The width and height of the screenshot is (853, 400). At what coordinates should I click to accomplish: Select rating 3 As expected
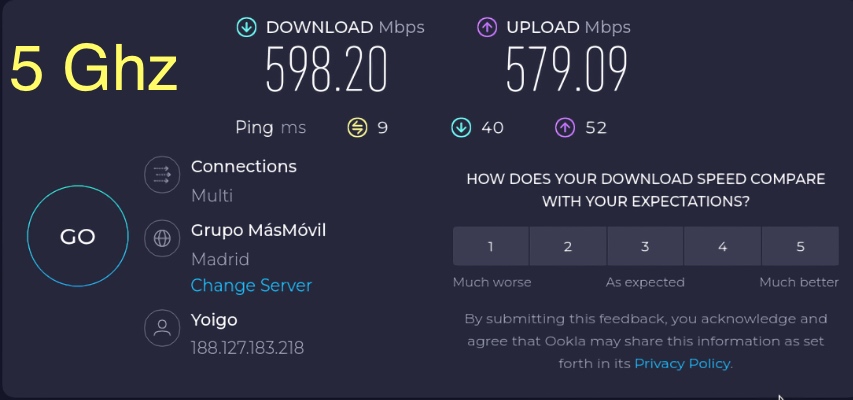(645, 247)
